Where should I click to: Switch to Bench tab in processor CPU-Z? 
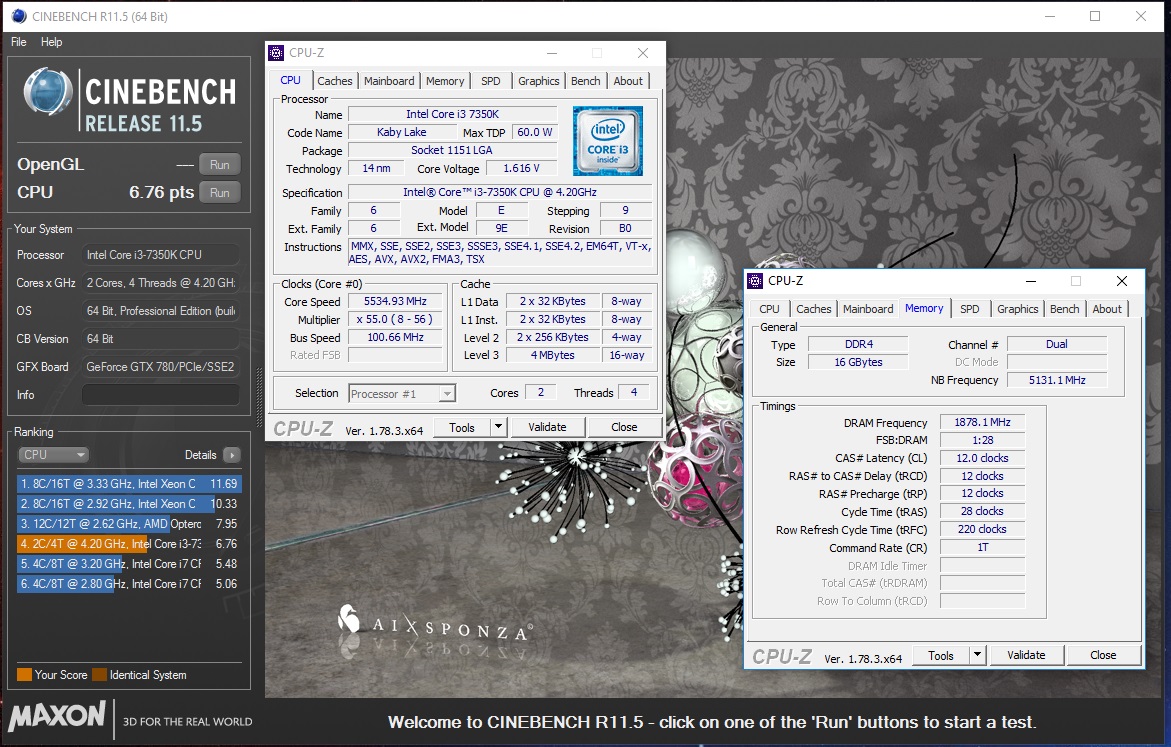[x=586, y=81]
